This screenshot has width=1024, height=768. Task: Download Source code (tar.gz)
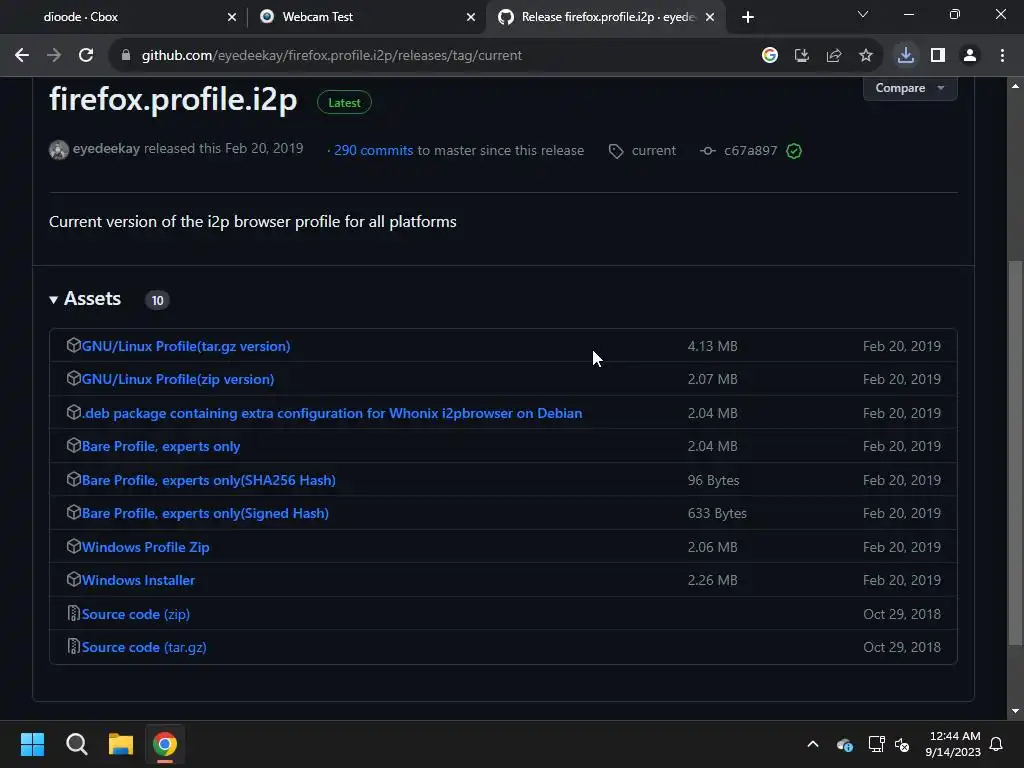[144, 648]
